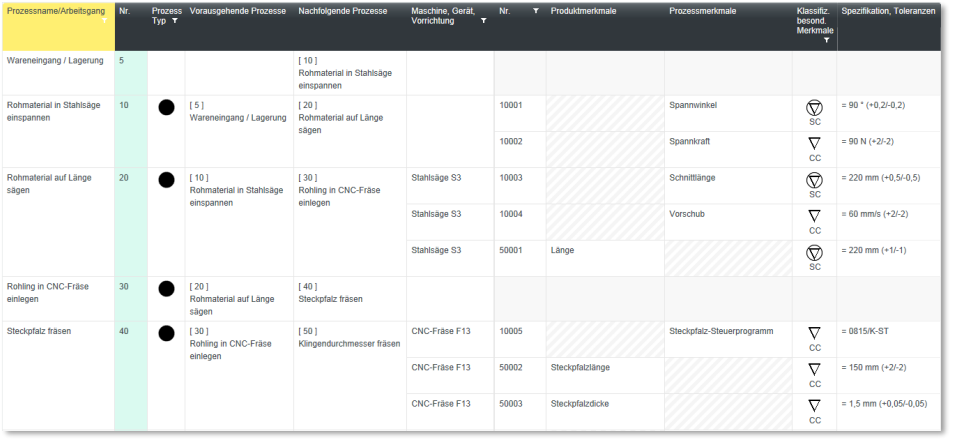
Task: Click the Spannkraft process characteristic
Action: coord(690,141)
